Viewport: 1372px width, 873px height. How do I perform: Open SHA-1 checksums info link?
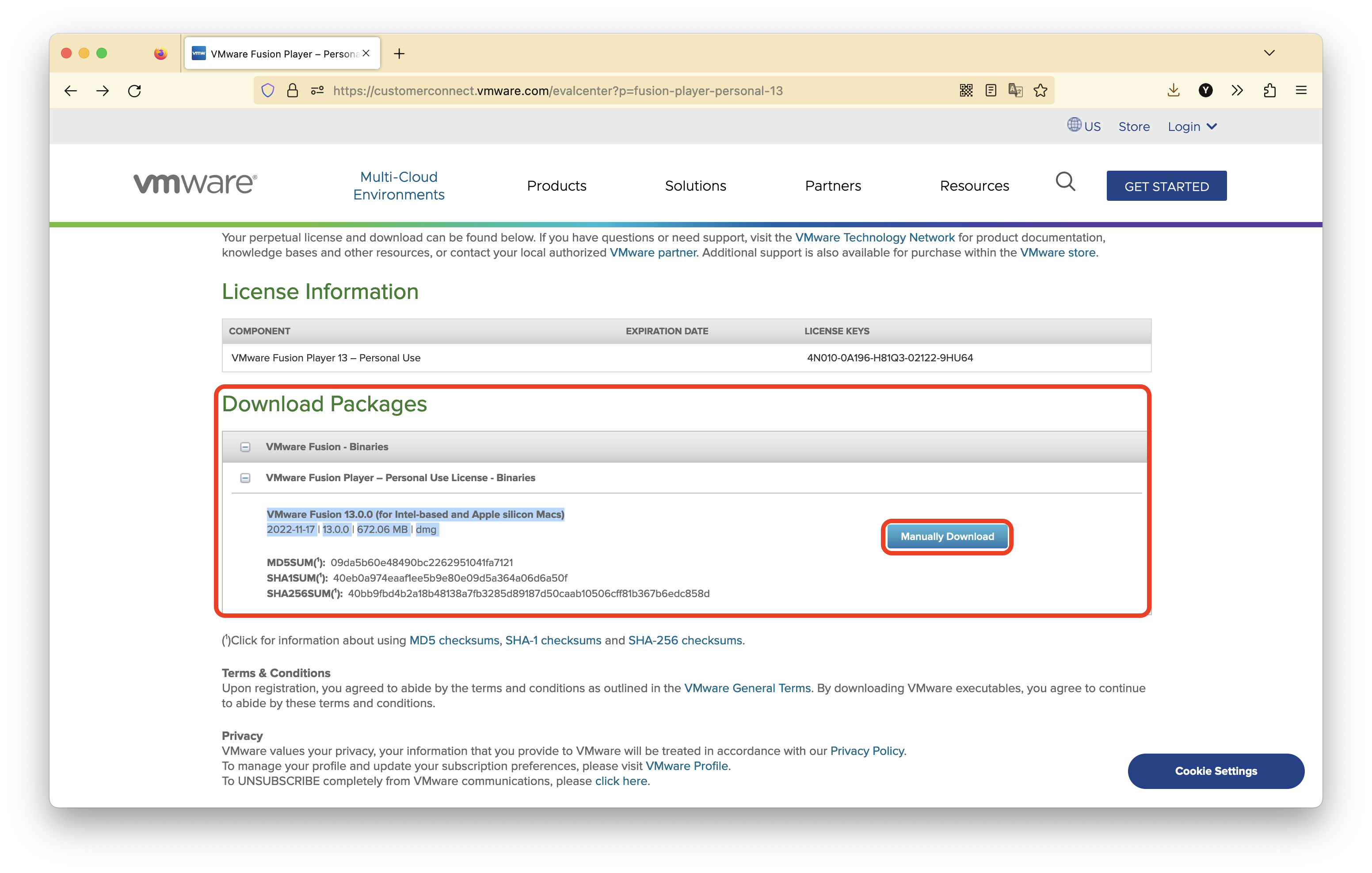pyautogui.click(x=553, y=640)
